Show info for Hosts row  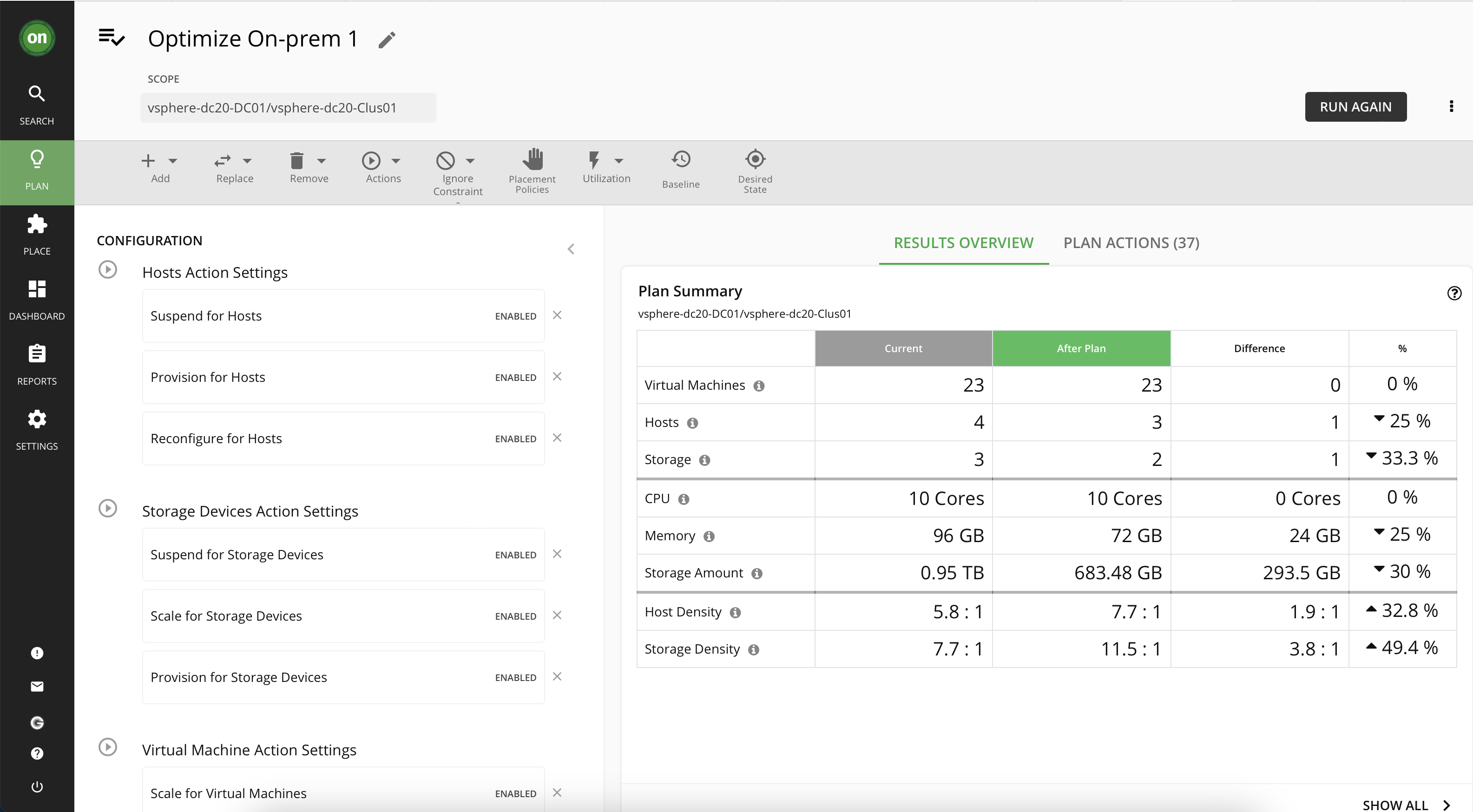point(692,423)
